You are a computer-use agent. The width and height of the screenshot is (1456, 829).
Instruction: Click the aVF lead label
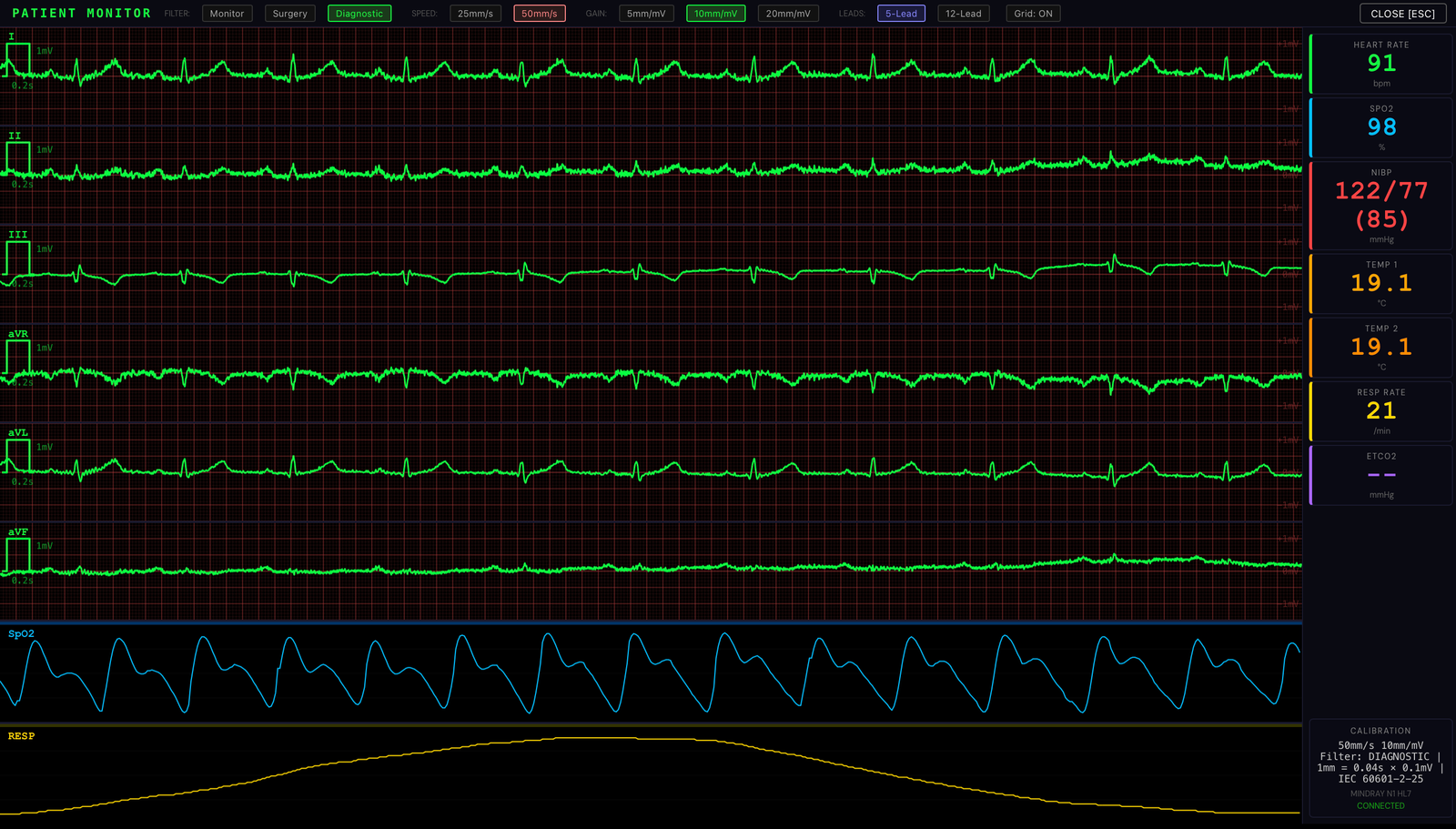tap(18, 532)
